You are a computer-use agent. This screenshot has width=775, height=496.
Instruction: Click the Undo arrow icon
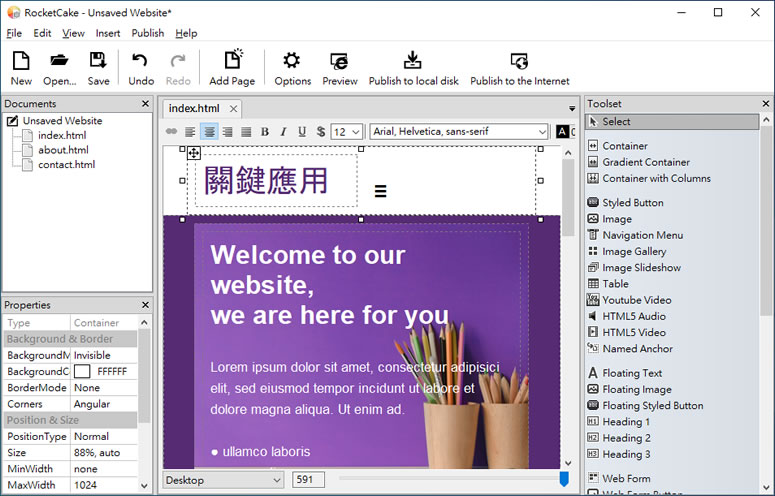pos(141,62)
